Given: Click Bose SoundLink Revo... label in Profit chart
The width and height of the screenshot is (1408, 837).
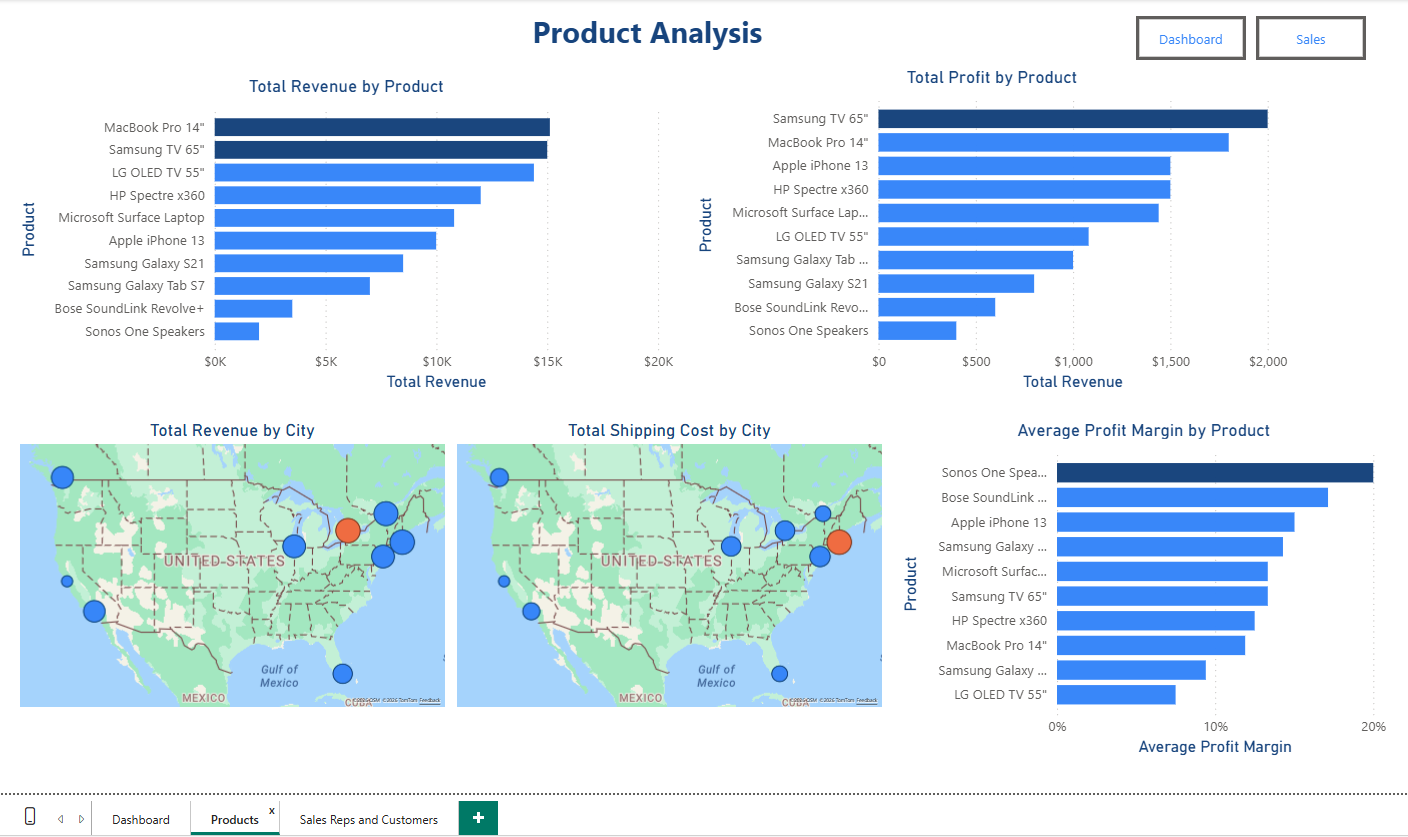Looking at the screenshot, I should 801,308.
